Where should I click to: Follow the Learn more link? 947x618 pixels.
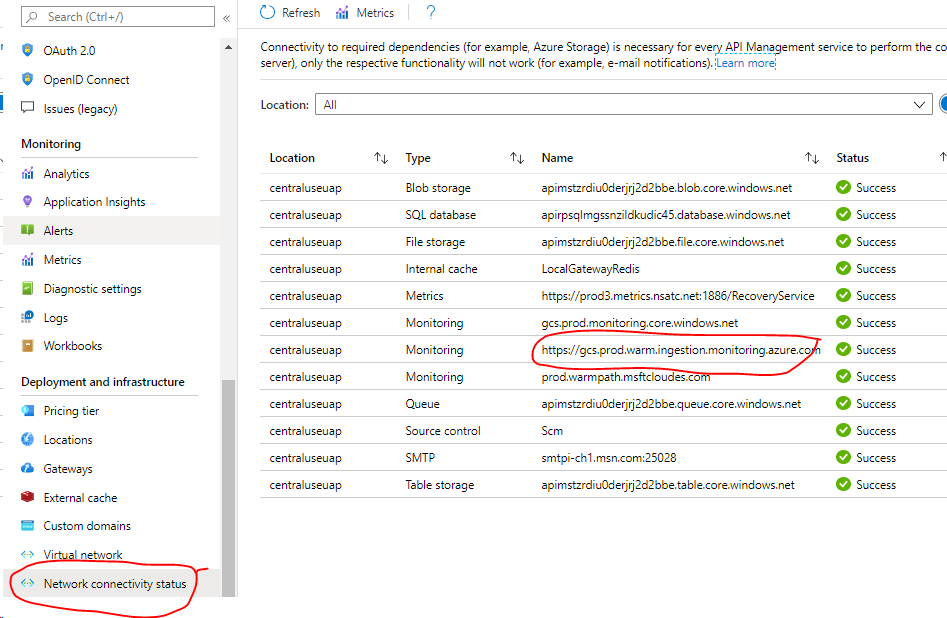[x=745, y=63]
